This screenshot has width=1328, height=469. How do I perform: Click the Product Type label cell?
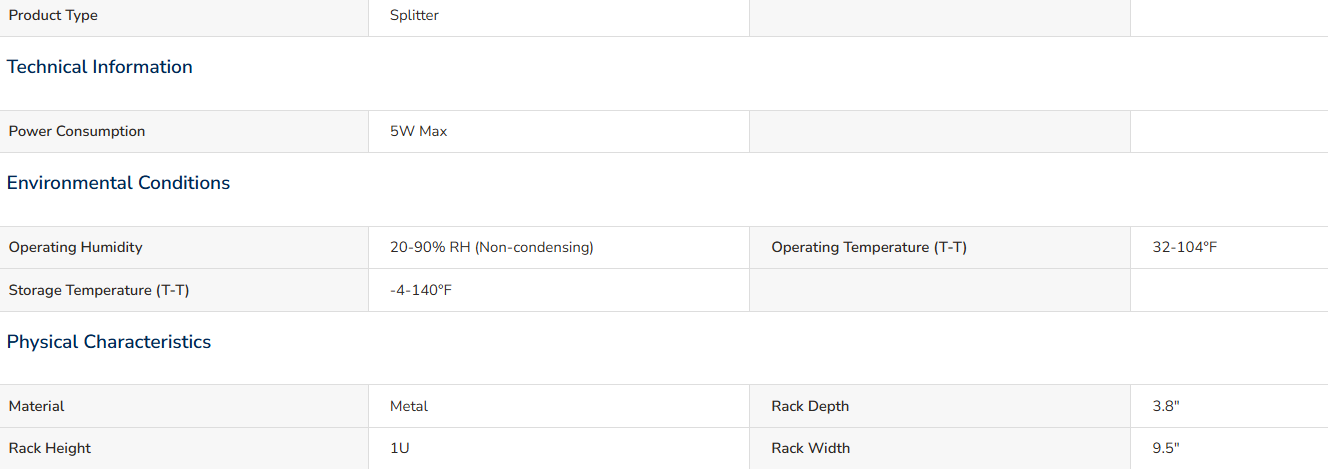[184, 16]
